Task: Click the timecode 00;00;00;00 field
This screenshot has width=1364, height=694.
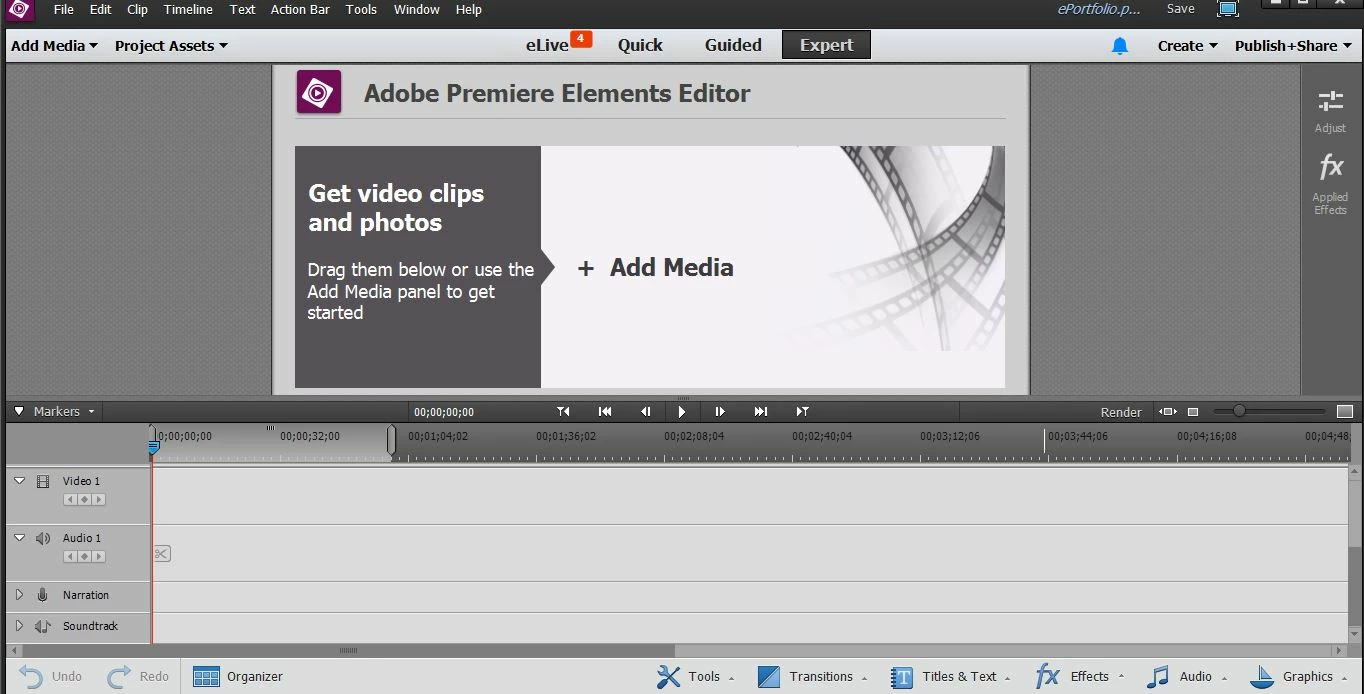Action: 444,412
